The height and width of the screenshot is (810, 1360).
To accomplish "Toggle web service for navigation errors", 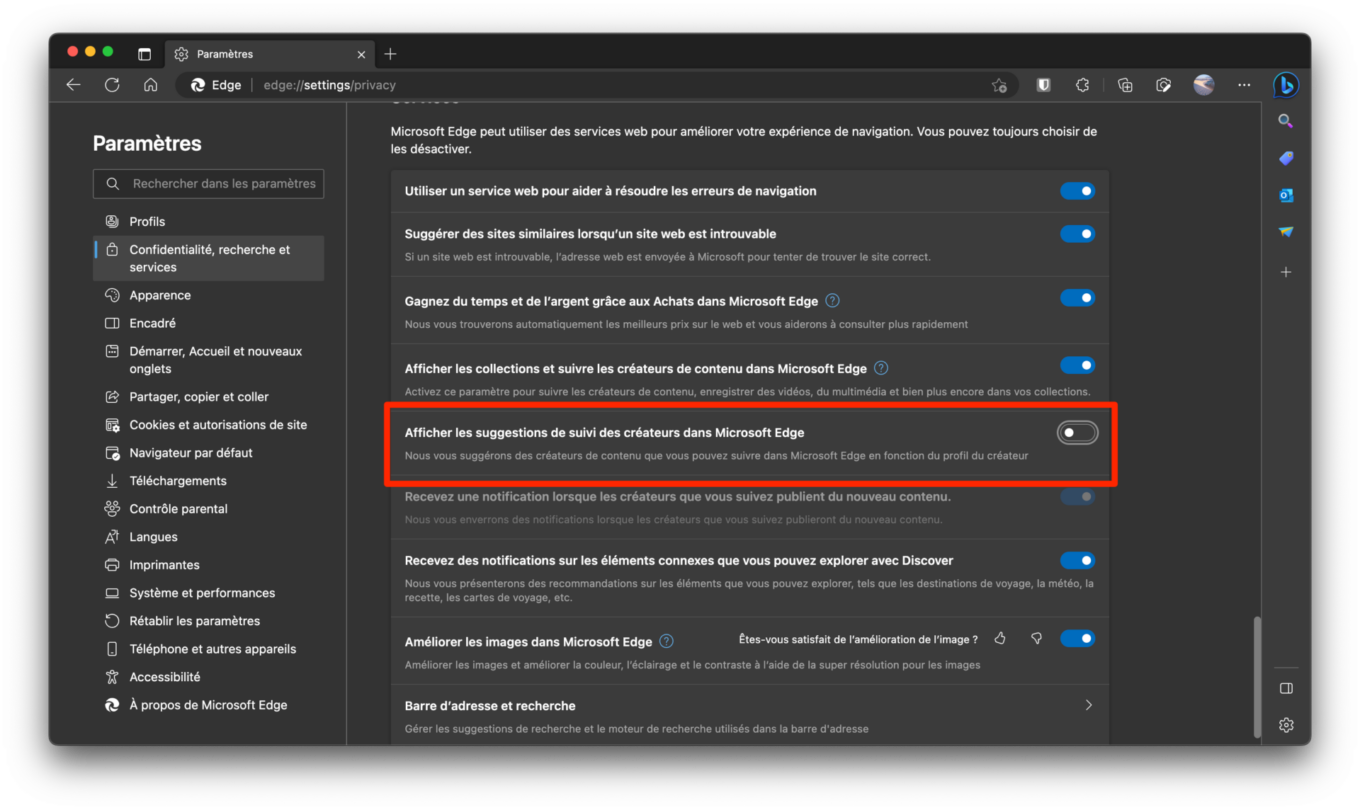I will (1077, 191).
